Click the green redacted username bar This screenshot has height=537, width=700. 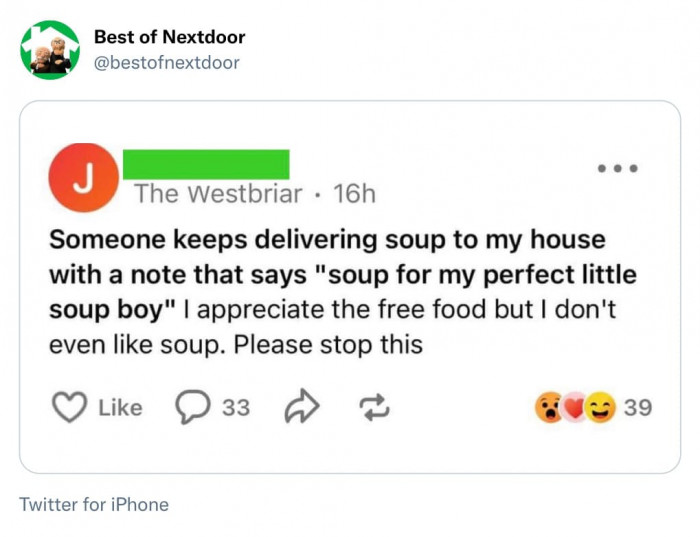(x=206, y=164)
